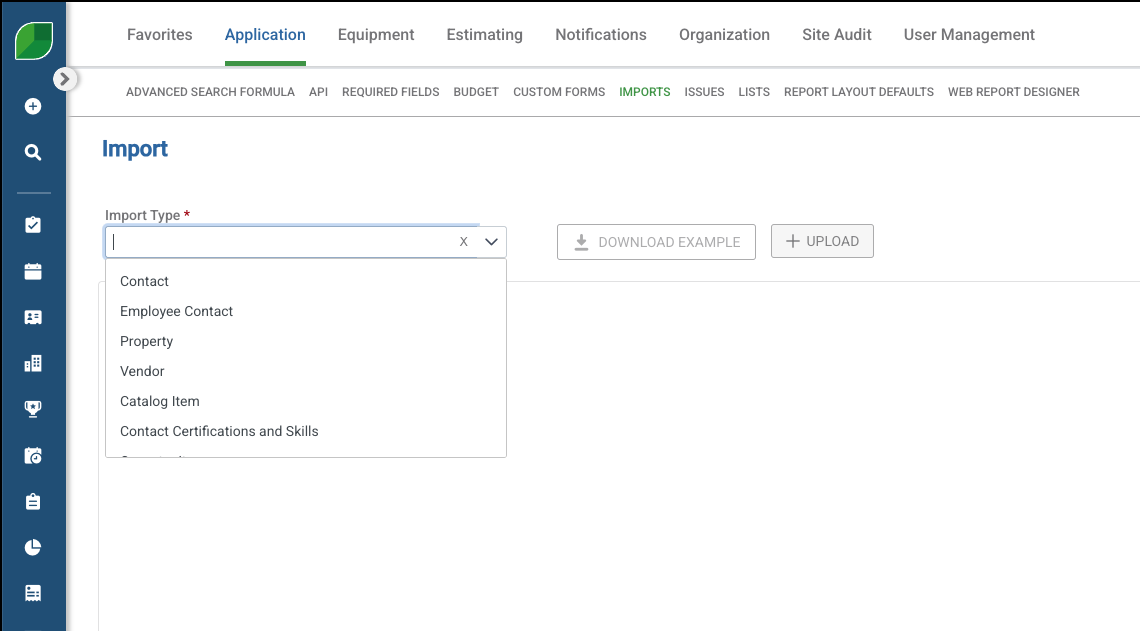Select the properties building icon in sidebar
Screen dimensions: 1140x631
point(33,363)
